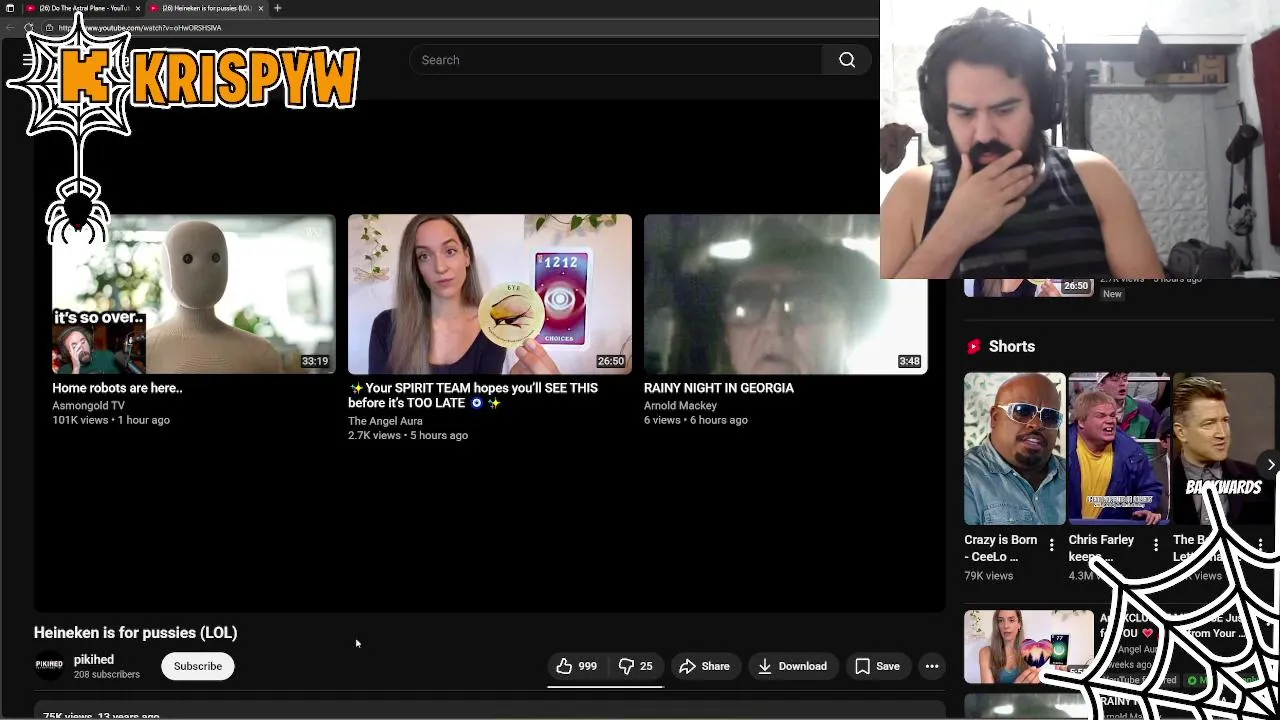Viewport: 1280px width, 720px height.
Task: Click '101K views • 1 hour ago' text
Action: click(111, 420)
